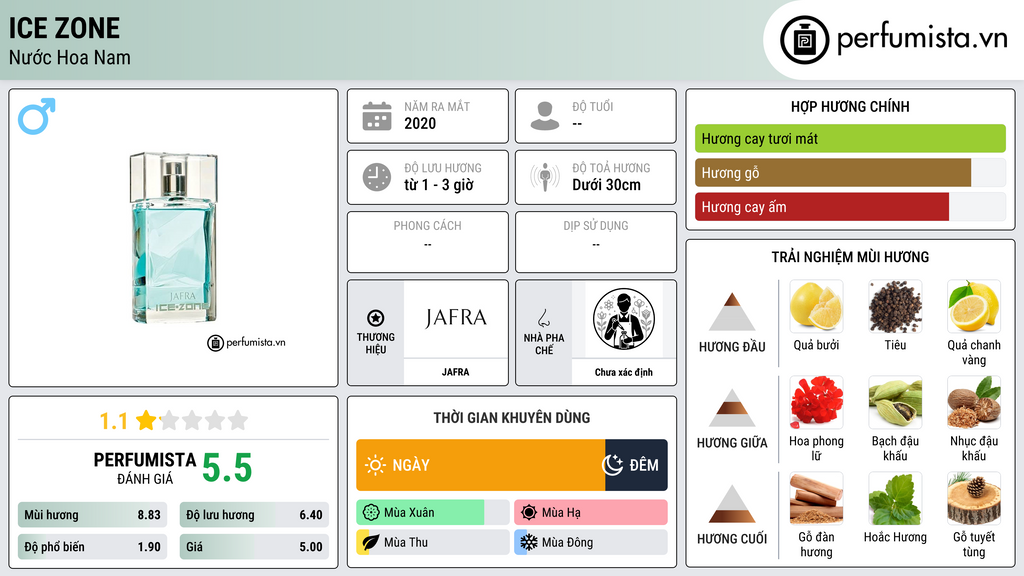
Task: Open the JAFRA brand name caption
Action: (x=455, y=372)
